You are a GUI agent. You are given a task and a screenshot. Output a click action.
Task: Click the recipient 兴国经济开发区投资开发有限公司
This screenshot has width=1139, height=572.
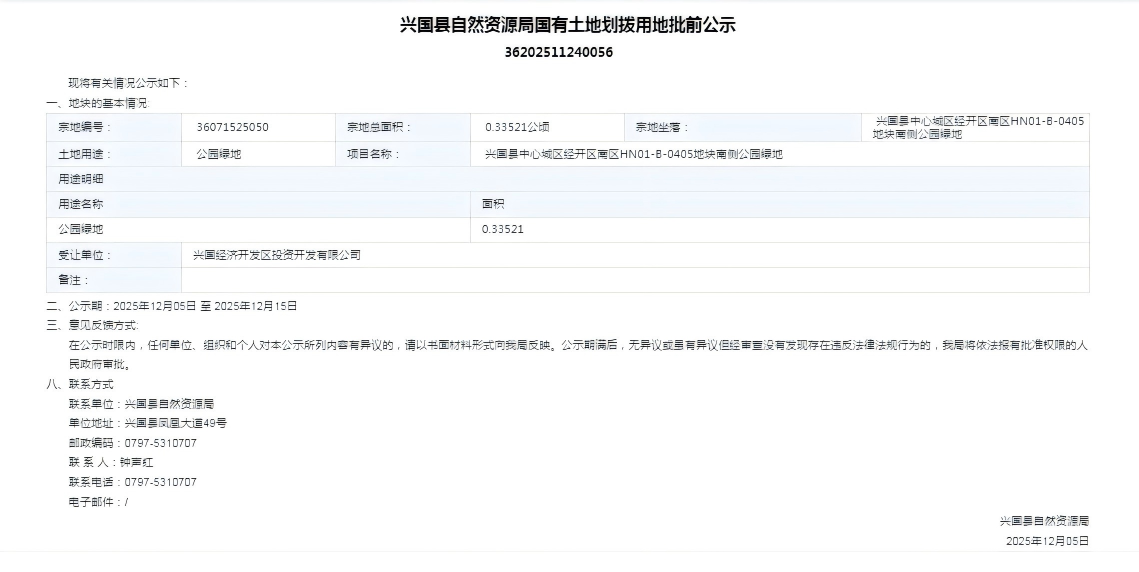277,255
